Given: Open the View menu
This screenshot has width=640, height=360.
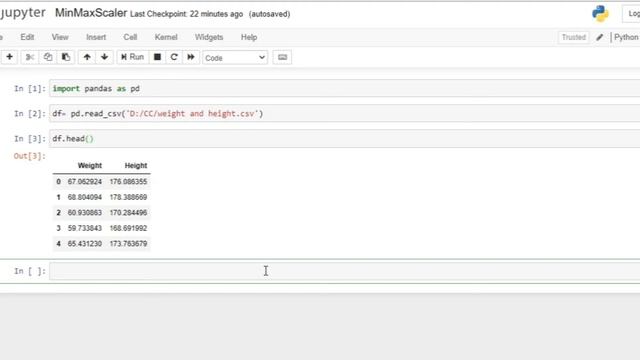Looking at the screenshot, I should tap(60, 37).
